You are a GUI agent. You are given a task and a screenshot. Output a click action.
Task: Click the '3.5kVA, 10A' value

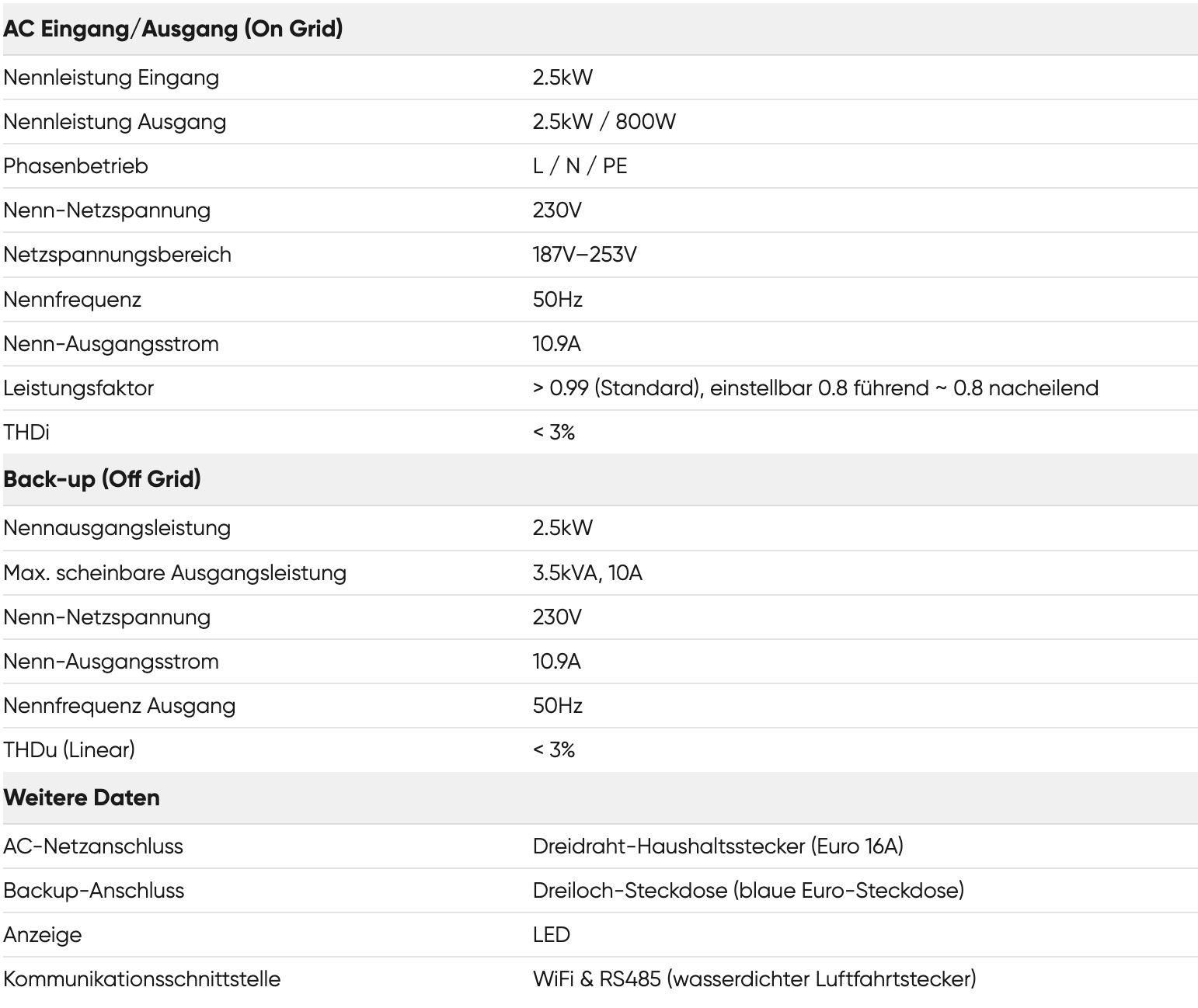tap(587, 573)
